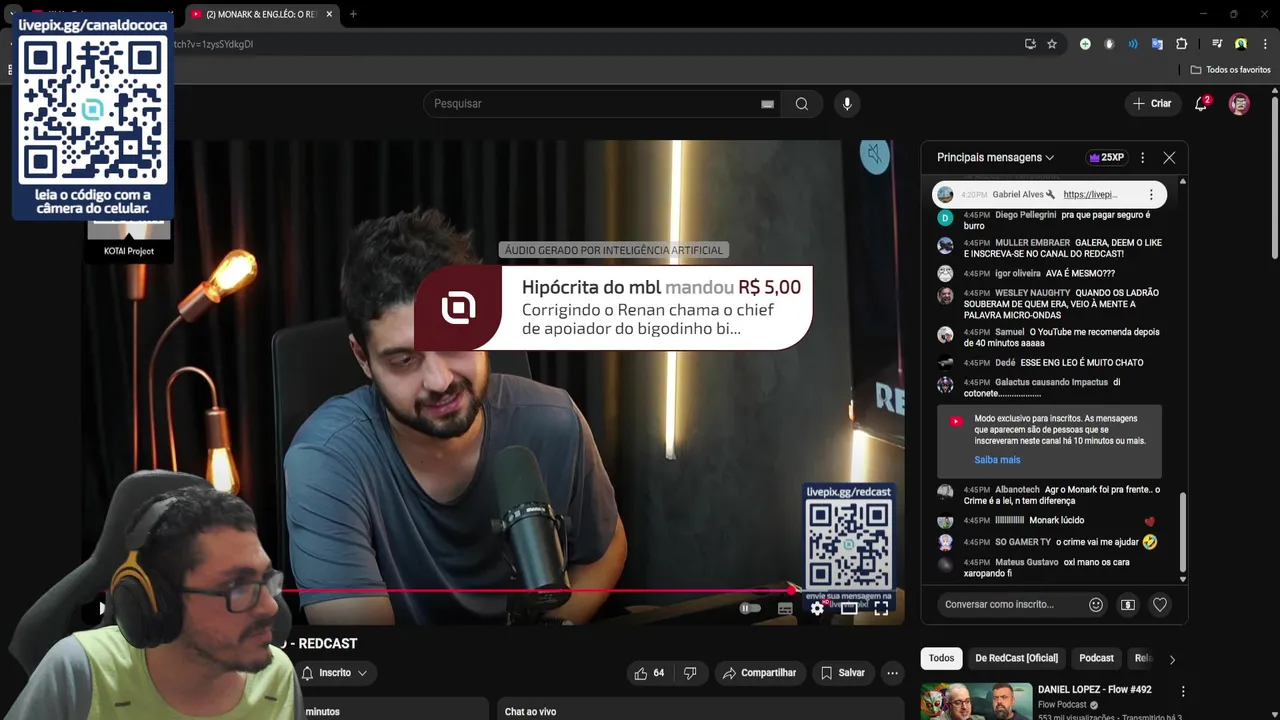
Task: Click the chat panel scrollbar
Action: coord(1183,530)
